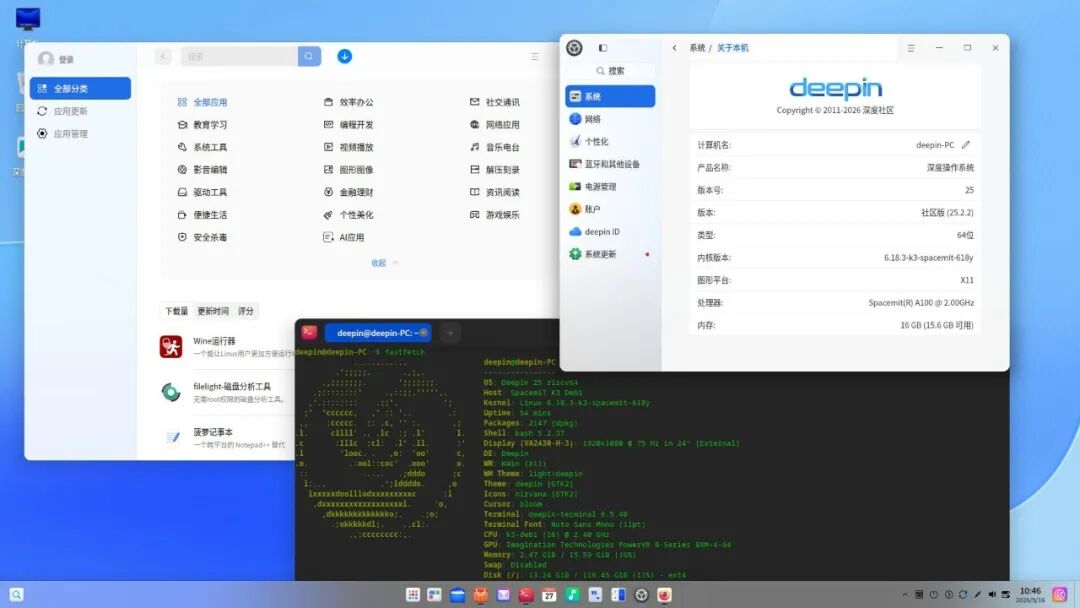
Task: Focus the app store search input field
Action: 239,56
